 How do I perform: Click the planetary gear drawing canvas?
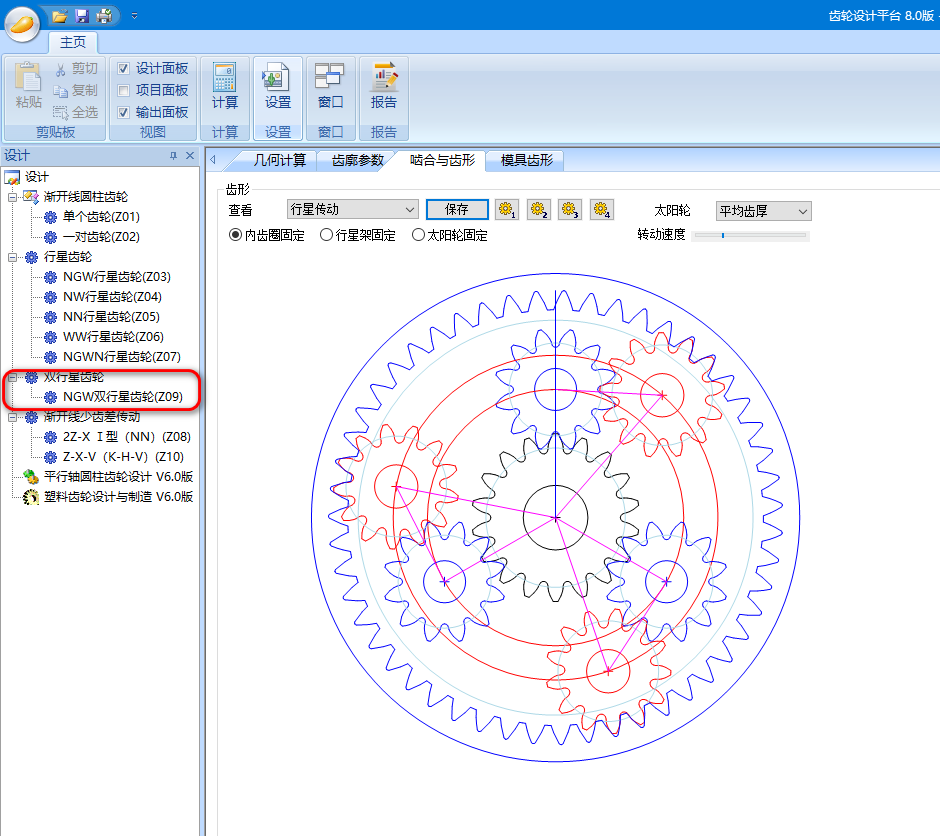[x=556, y=518]
